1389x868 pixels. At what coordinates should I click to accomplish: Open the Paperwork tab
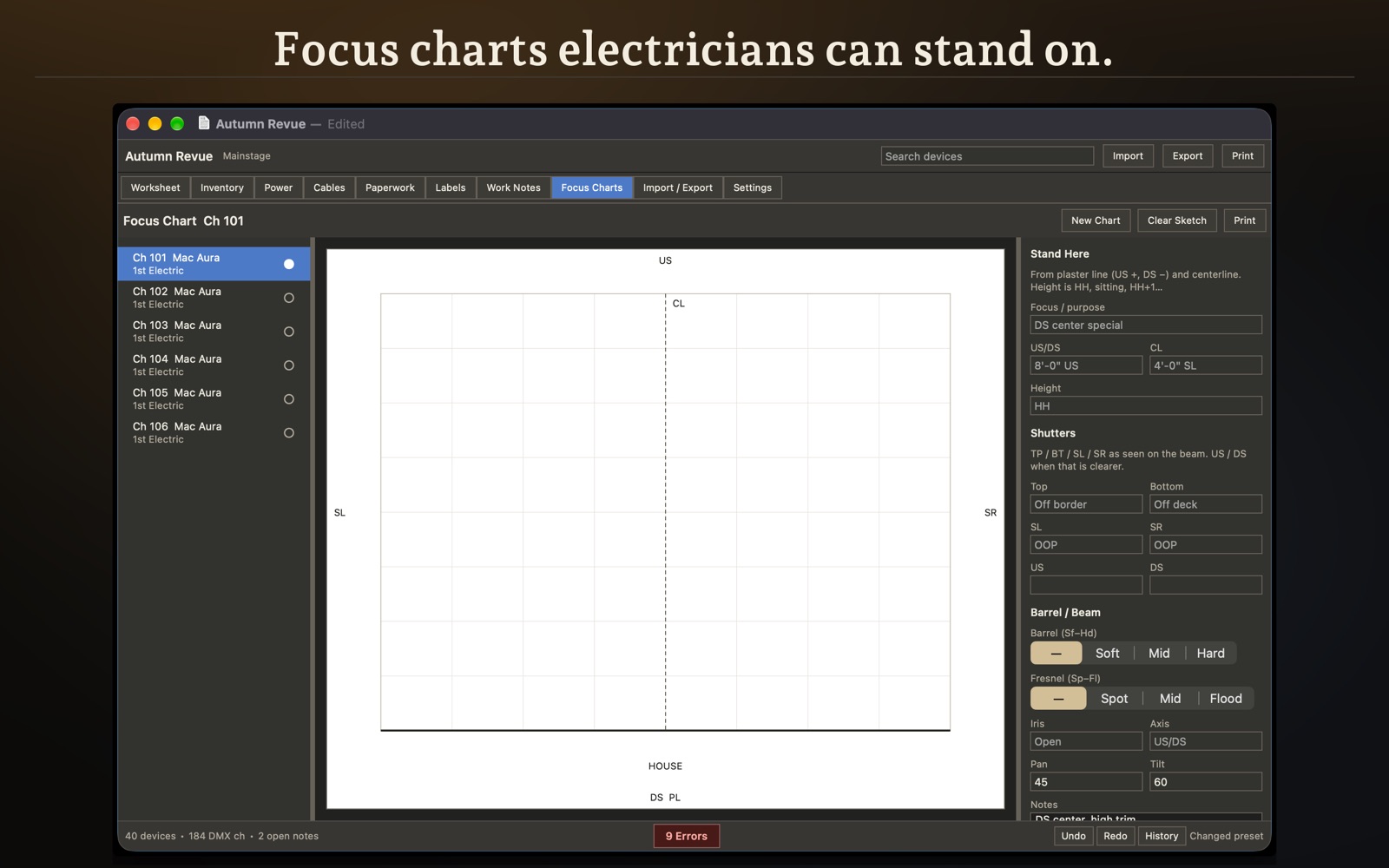(x=390, y=187)
